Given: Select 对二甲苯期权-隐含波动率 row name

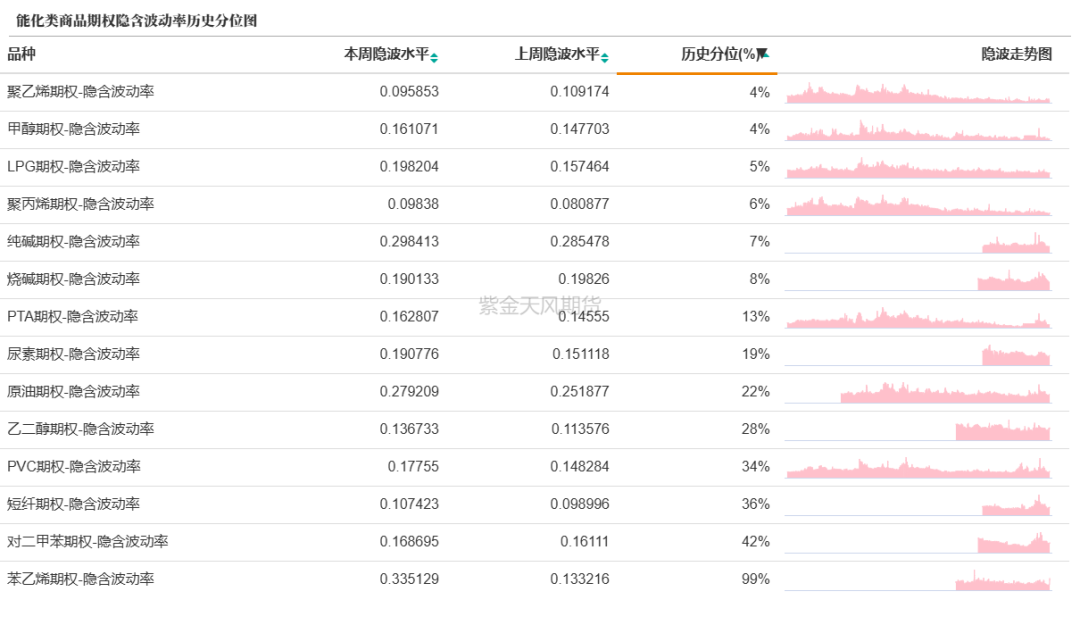Looking at the screenshot, I should 87,542.
